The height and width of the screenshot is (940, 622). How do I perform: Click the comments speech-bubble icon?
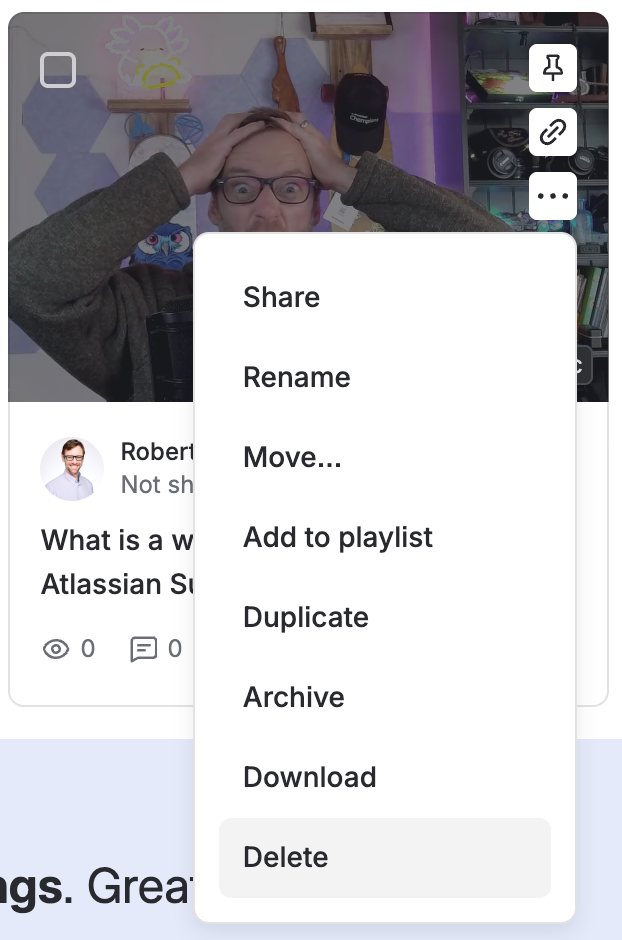[143, 649]
